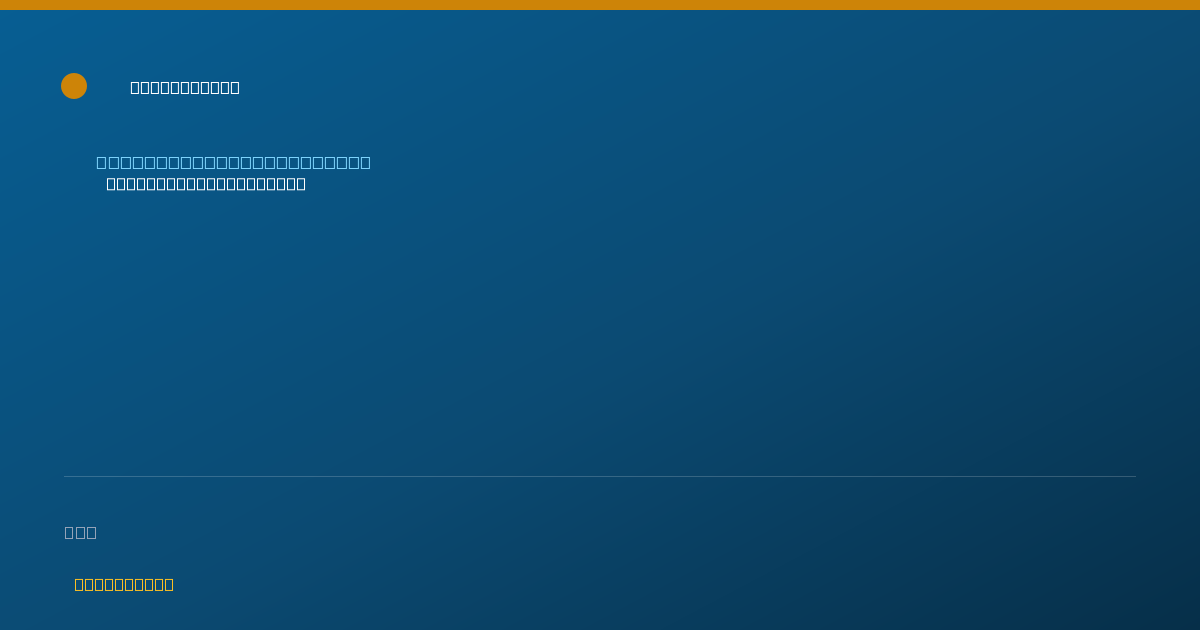This screenshot has width=1200, height=630.
Task: Click the header title next to orange dot
Action: tap(185, 87)
